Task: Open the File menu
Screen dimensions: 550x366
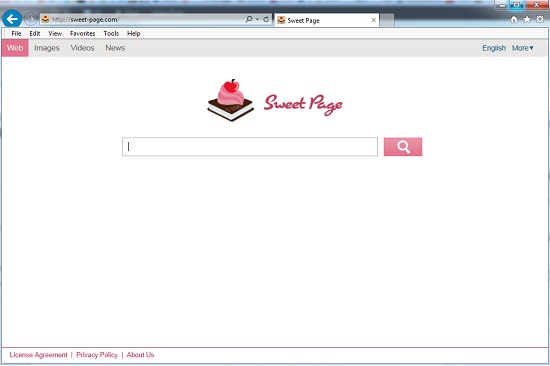Action: 16,34
